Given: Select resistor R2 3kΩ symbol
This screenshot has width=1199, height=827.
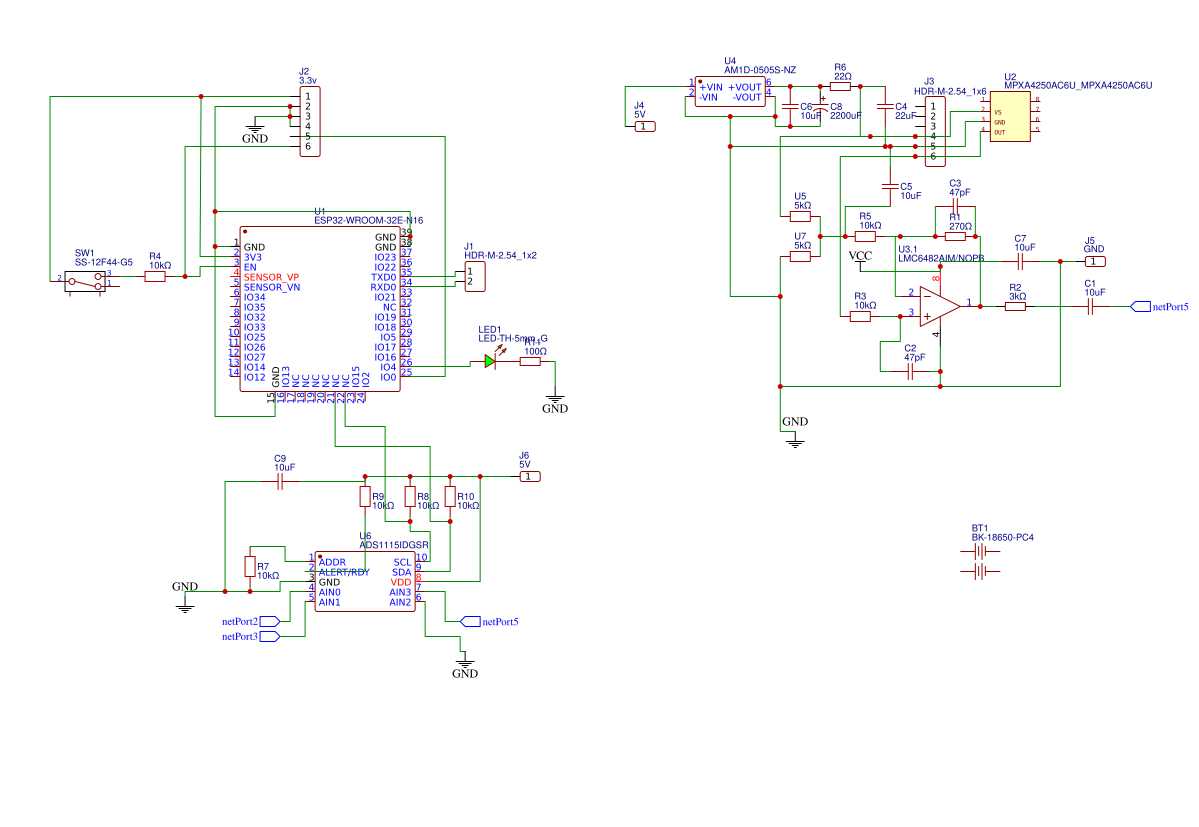Looking at the screenshot, I should [x=1015, y=306].
